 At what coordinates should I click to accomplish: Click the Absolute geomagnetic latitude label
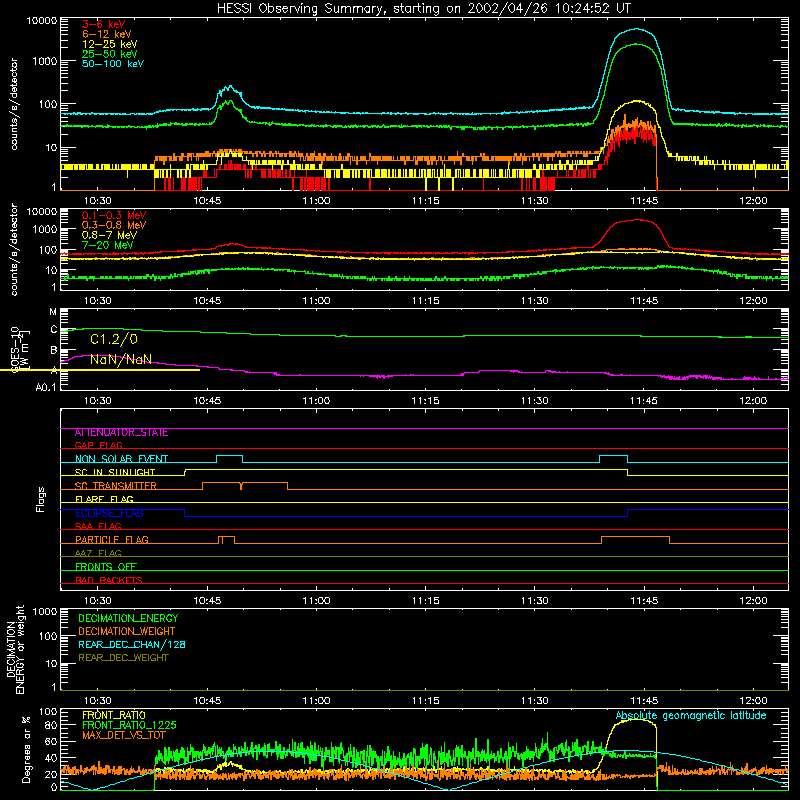click(x=691, y=716)
